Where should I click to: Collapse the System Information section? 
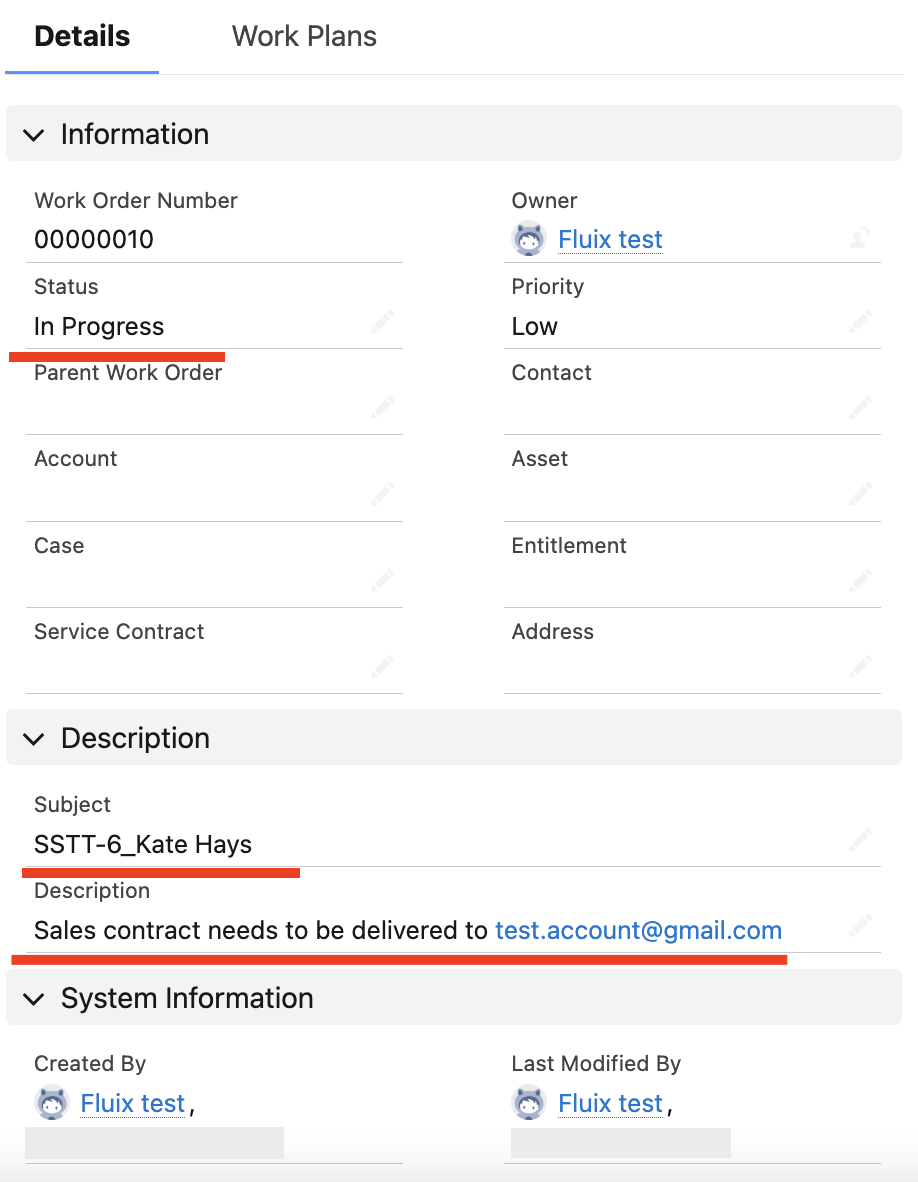(x=33, y=998)
